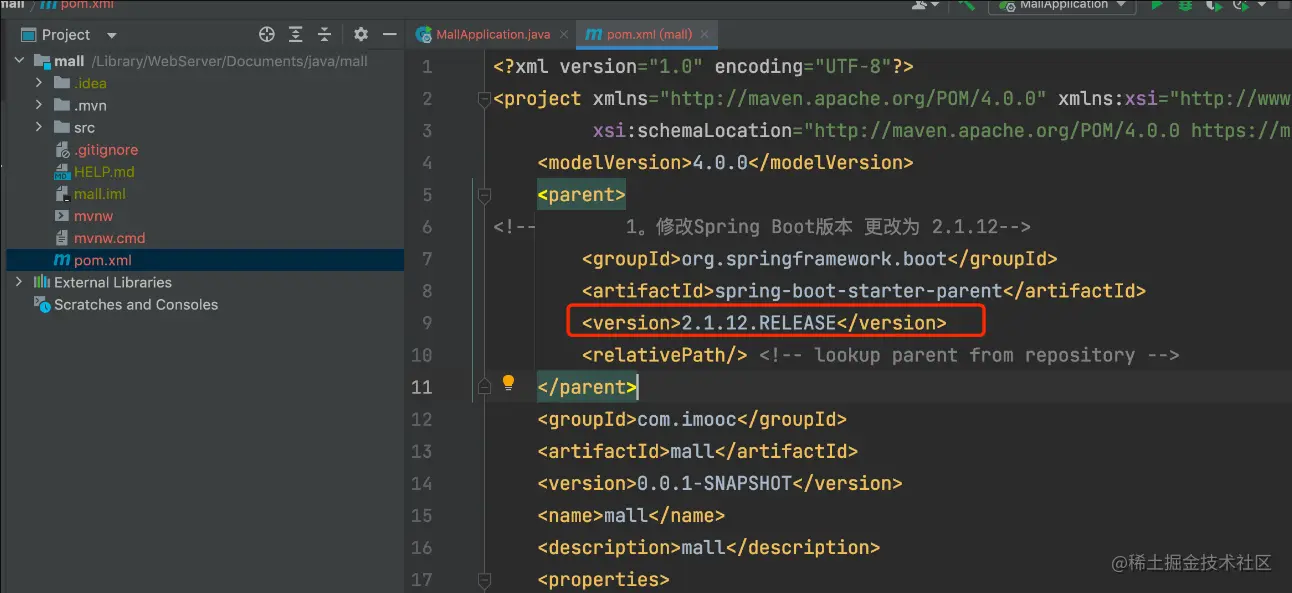
Task: Click line number 9 in the gutter
Action: 427,322
